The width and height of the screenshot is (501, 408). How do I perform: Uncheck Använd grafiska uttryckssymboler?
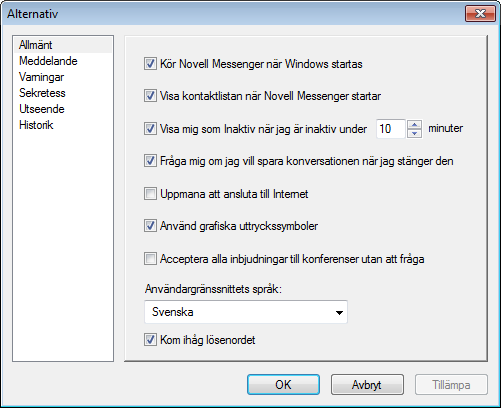coord(150,226)
